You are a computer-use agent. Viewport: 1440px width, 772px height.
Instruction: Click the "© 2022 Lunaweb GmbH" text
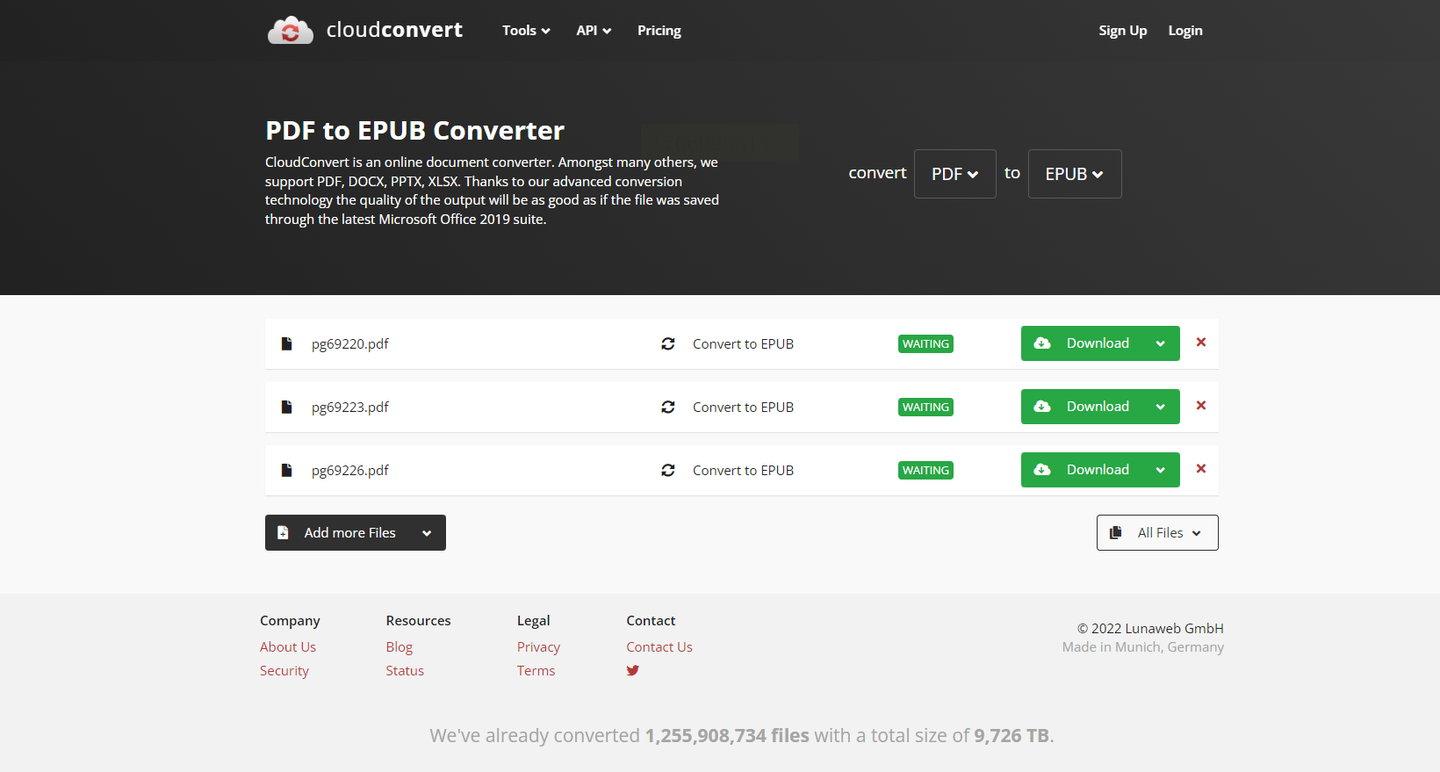point(1150,629)
